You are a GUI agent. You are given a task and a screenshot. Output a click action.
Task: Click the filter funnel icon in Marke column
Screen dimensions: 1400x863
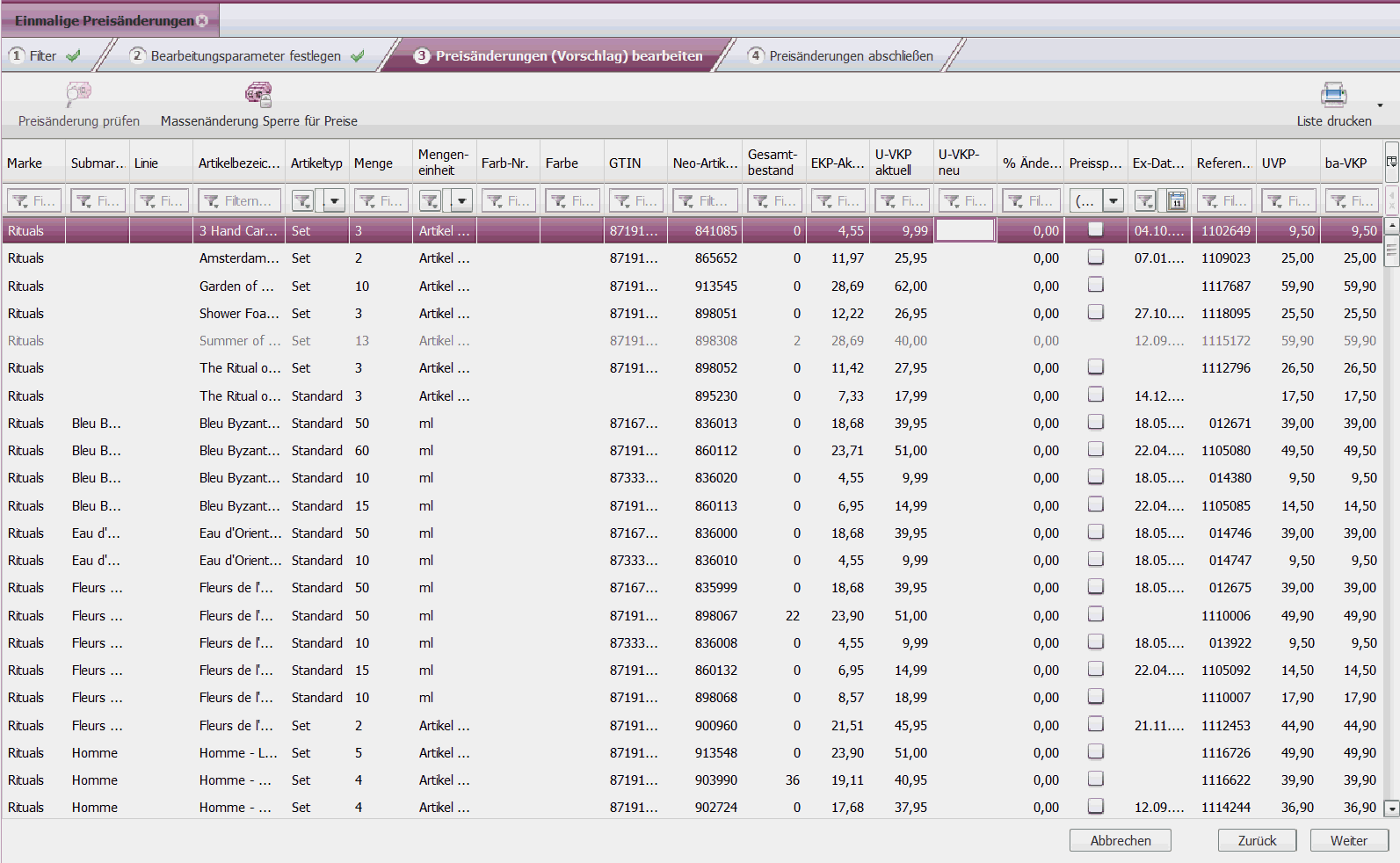tap(19, 201)
